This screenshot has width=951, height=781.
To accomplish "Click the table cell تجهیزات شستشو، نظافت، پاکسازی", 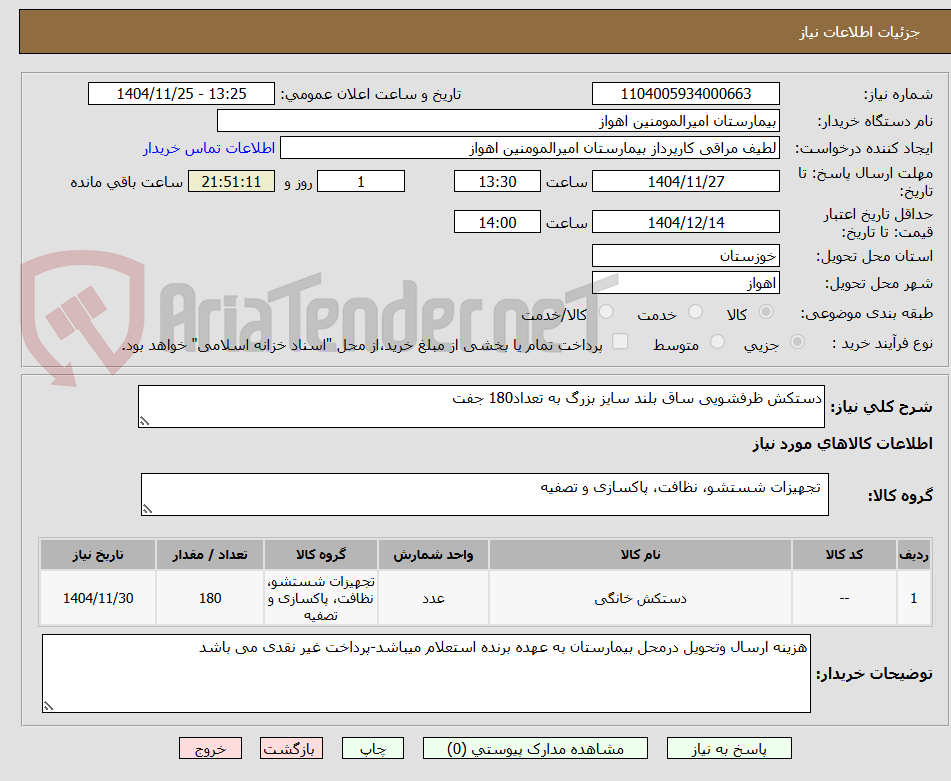I will pyautogui.click(x=321, y=598).
